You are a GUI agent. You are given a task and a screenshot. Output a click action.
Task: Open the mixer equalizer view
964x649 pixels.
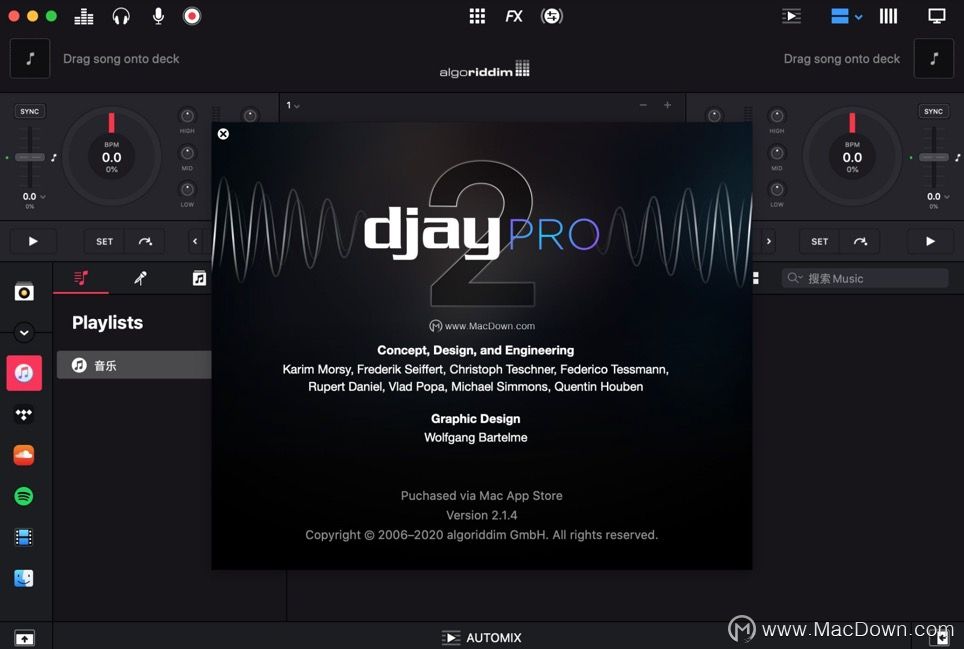(84, 17)
